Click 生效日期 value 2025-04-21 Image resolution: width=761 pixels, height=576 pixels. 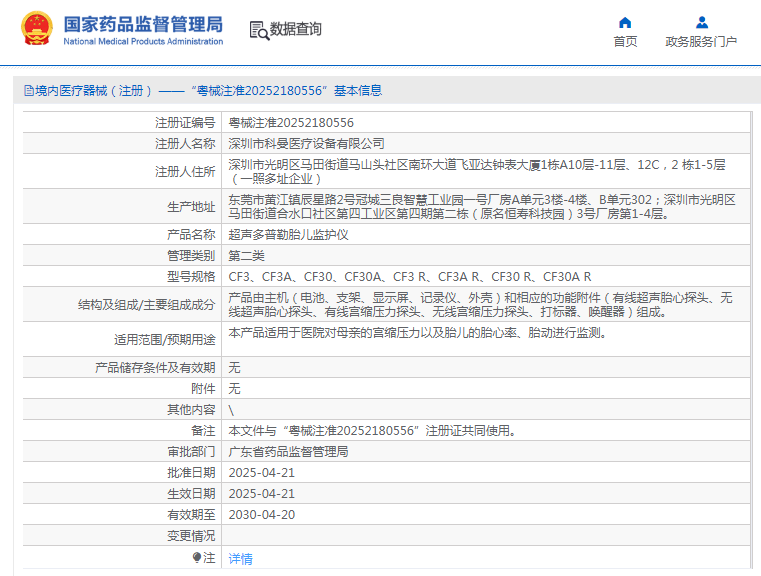tap(262, 494)
